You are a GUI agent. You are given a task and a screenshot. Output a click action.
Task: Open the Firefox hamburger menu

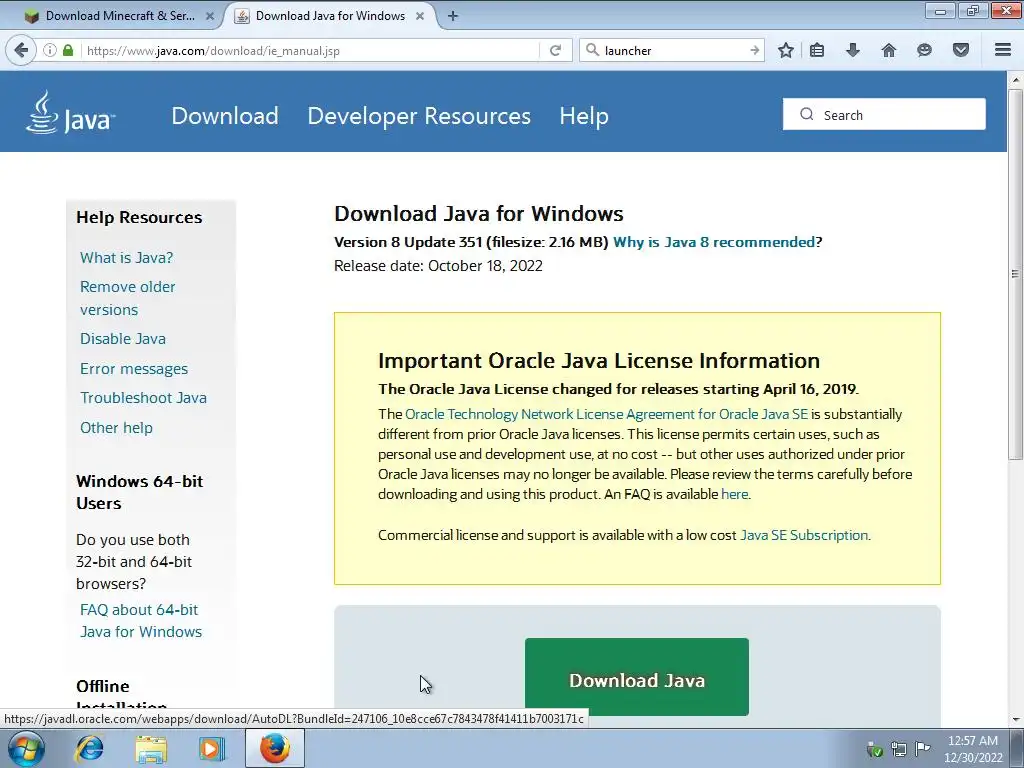(1002, 50)
